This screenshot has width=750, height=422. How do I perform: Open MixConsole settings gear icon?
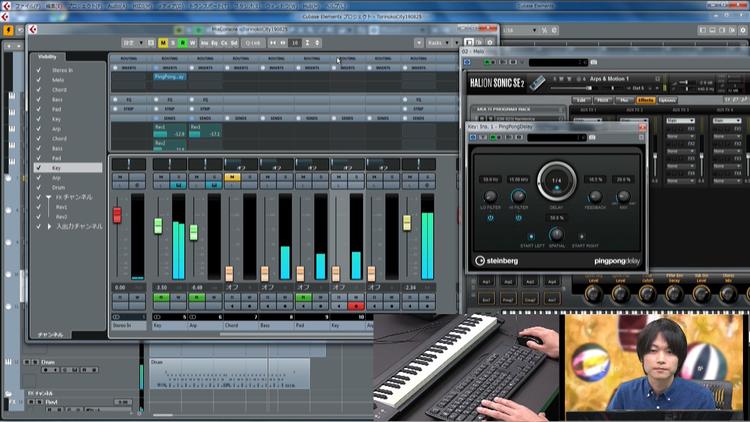(490, 43)
